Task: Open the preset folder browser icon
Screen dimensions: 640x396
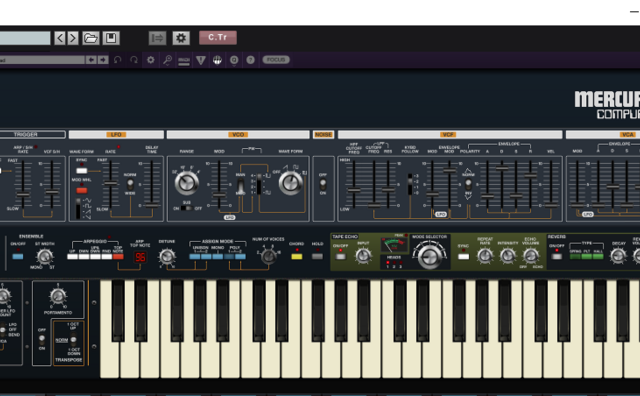Action: [x=91, y=38]
